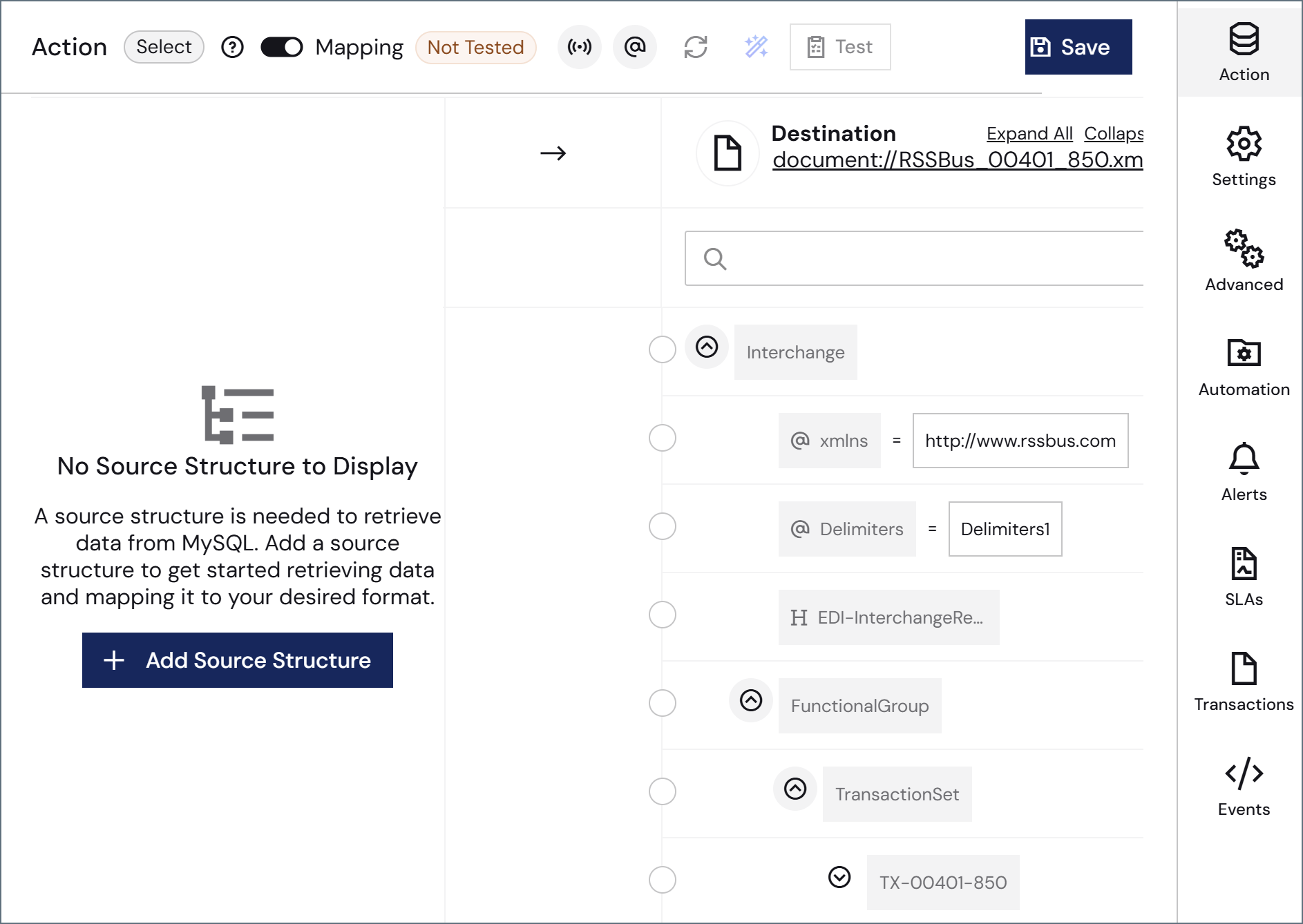Screen dimensions: 1303x924
Task: Click the FunctionalGroup element label
Action: click(860, 706)
